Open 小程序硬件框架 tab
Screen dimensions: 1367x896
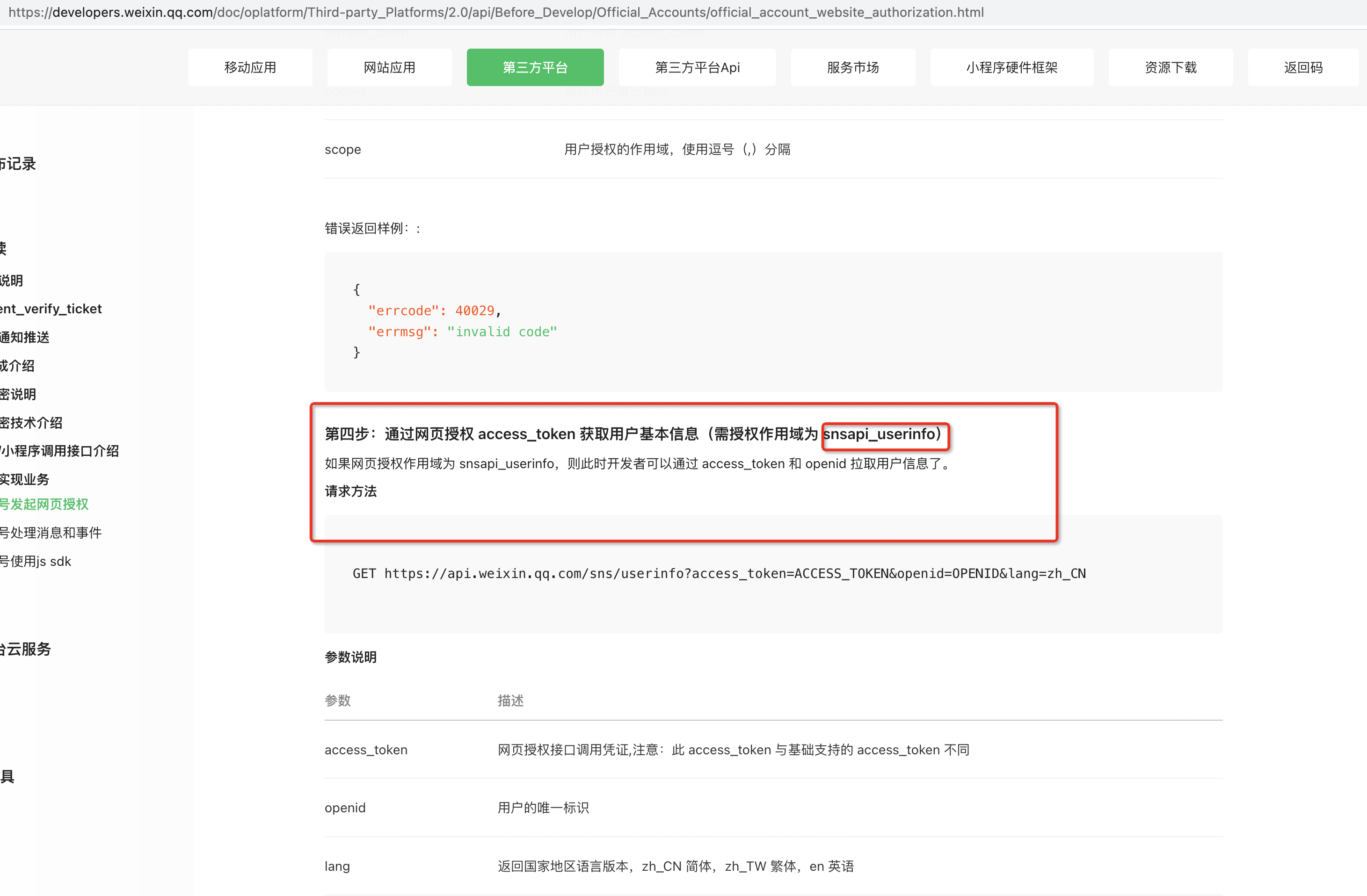[x=1011, y=67]
